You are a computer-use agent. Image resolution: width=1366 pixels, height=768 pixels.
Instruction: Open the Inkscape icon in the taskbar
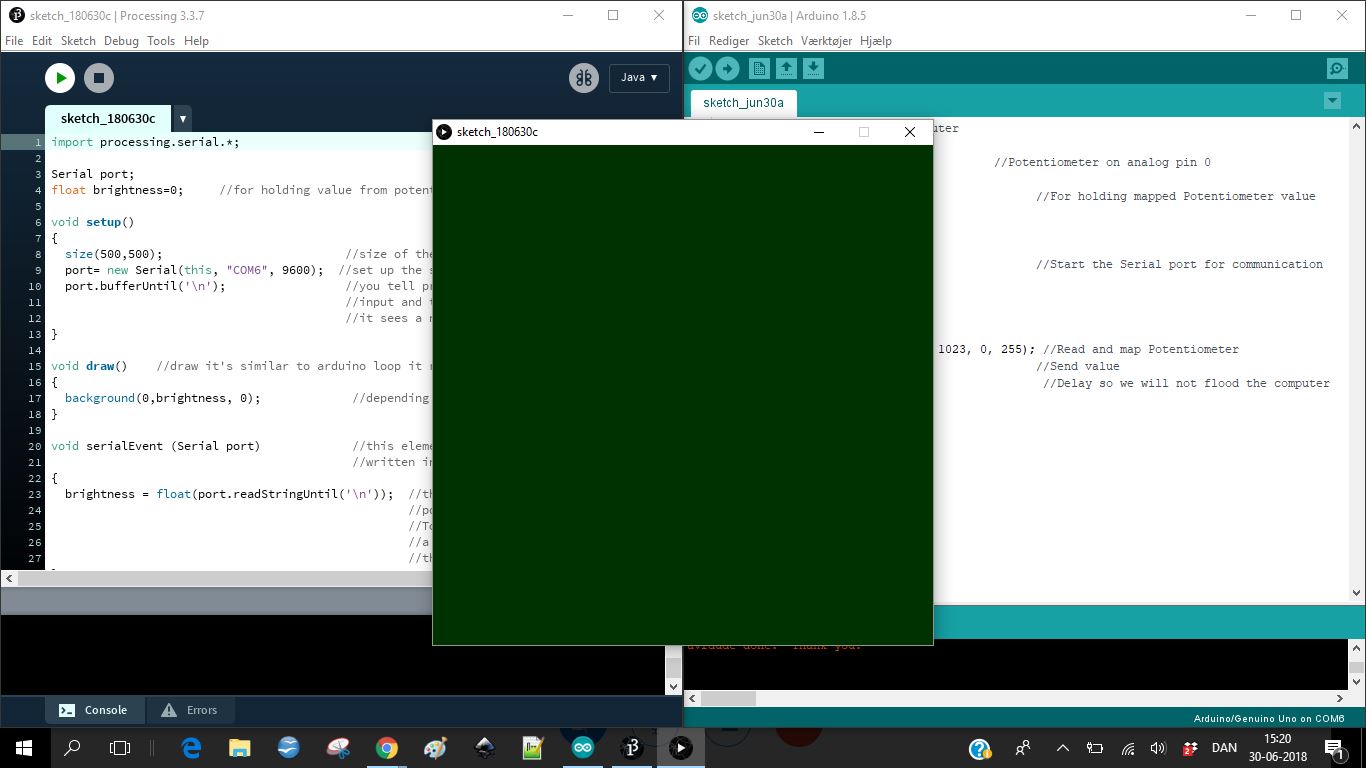click(485, 747)
